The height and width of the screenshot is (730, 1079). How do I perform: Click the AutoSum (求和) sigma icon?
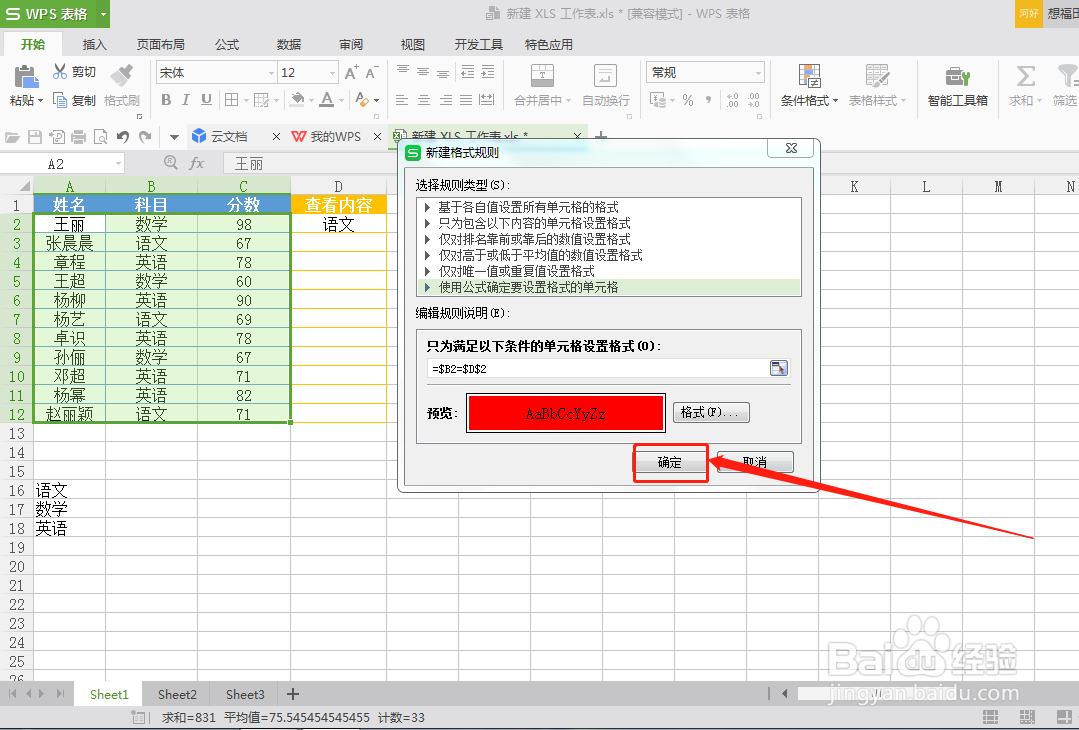1025,75
